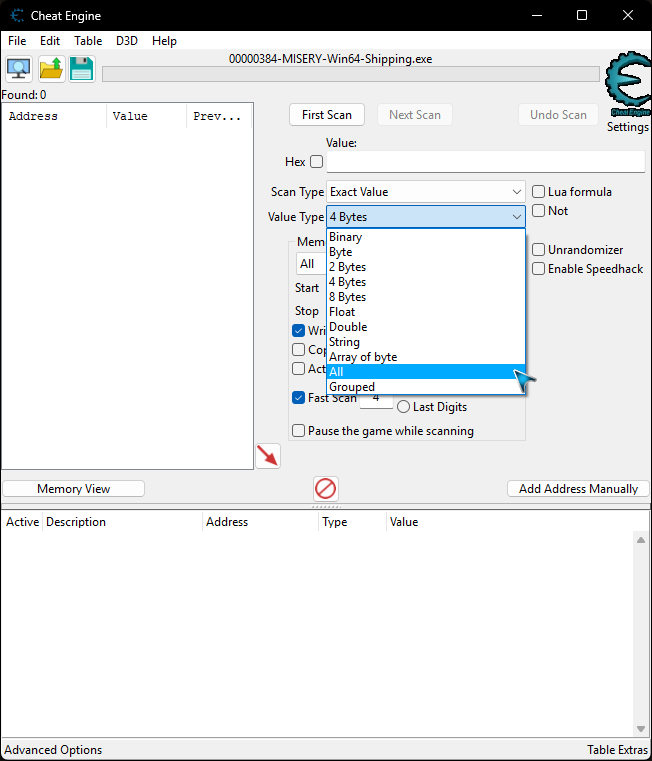
Task: Select Array of byte in the dropdown list
Action: tap(363, 357)
